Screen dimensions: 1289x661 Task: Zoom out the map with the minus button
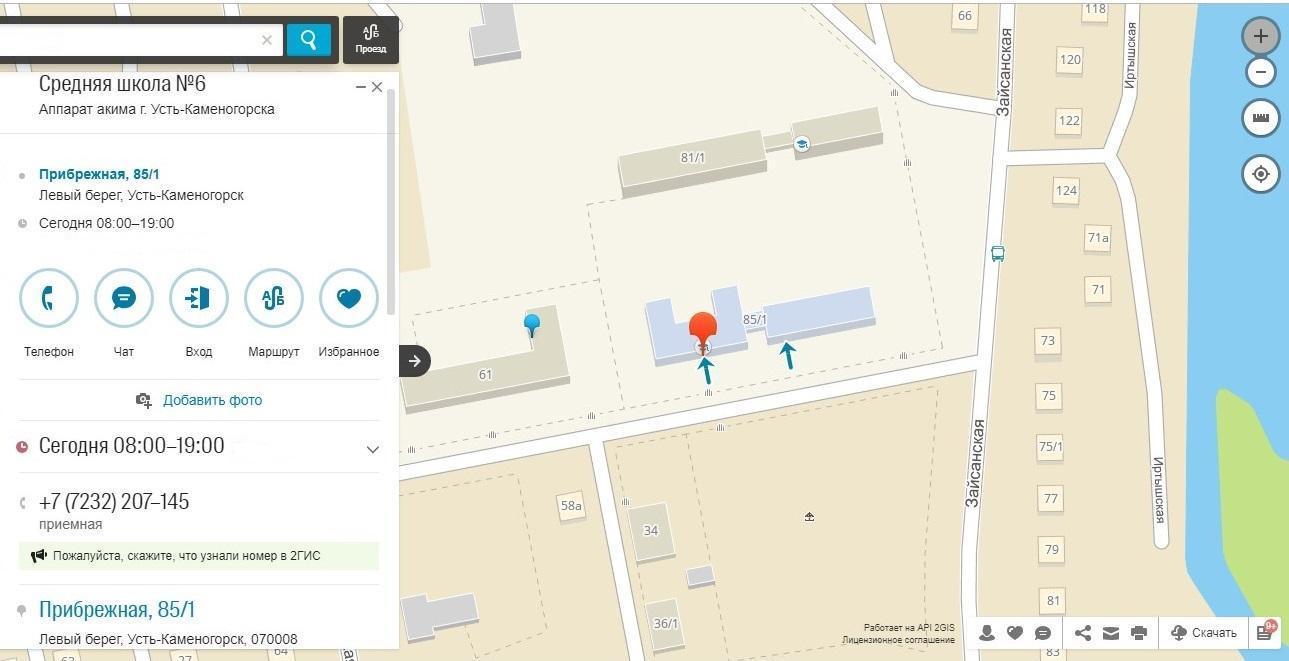1261,72
